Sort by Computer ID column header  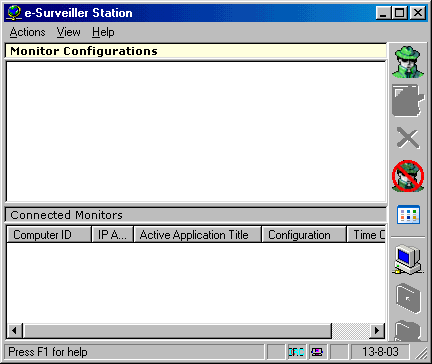pyautogui.click(x=49, y=235)
